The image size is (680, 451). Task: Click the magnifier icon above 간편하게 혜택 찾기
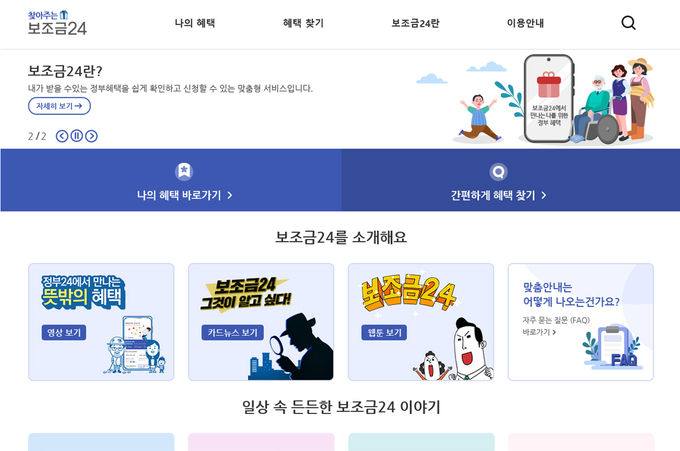tap(498, 172)
